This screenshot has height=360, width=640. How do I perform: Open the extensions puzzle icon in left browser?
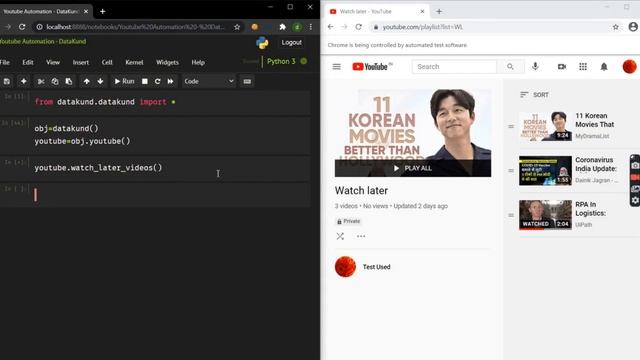pos(282,27)
